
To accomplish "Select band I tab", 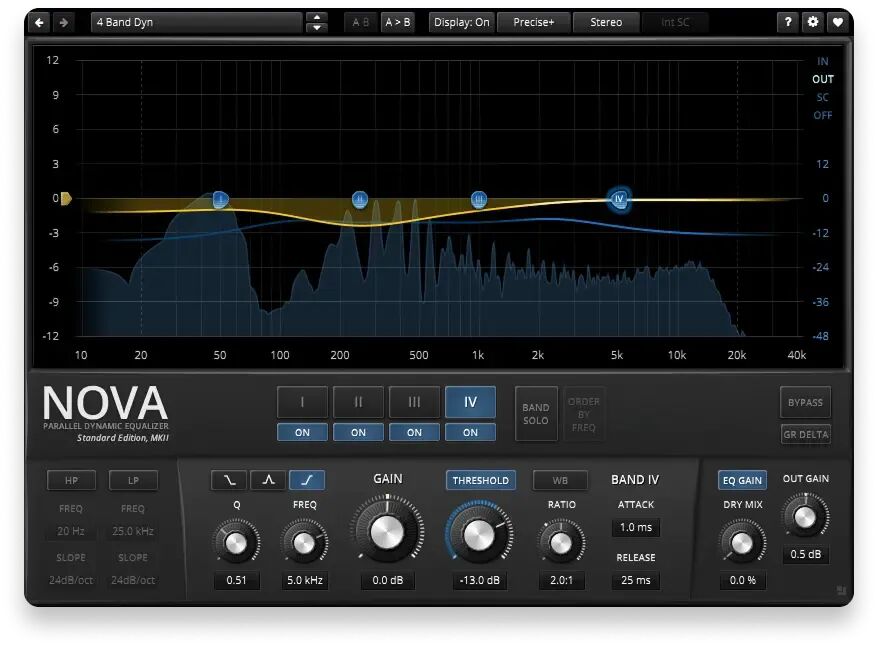I will click(302, 402).
